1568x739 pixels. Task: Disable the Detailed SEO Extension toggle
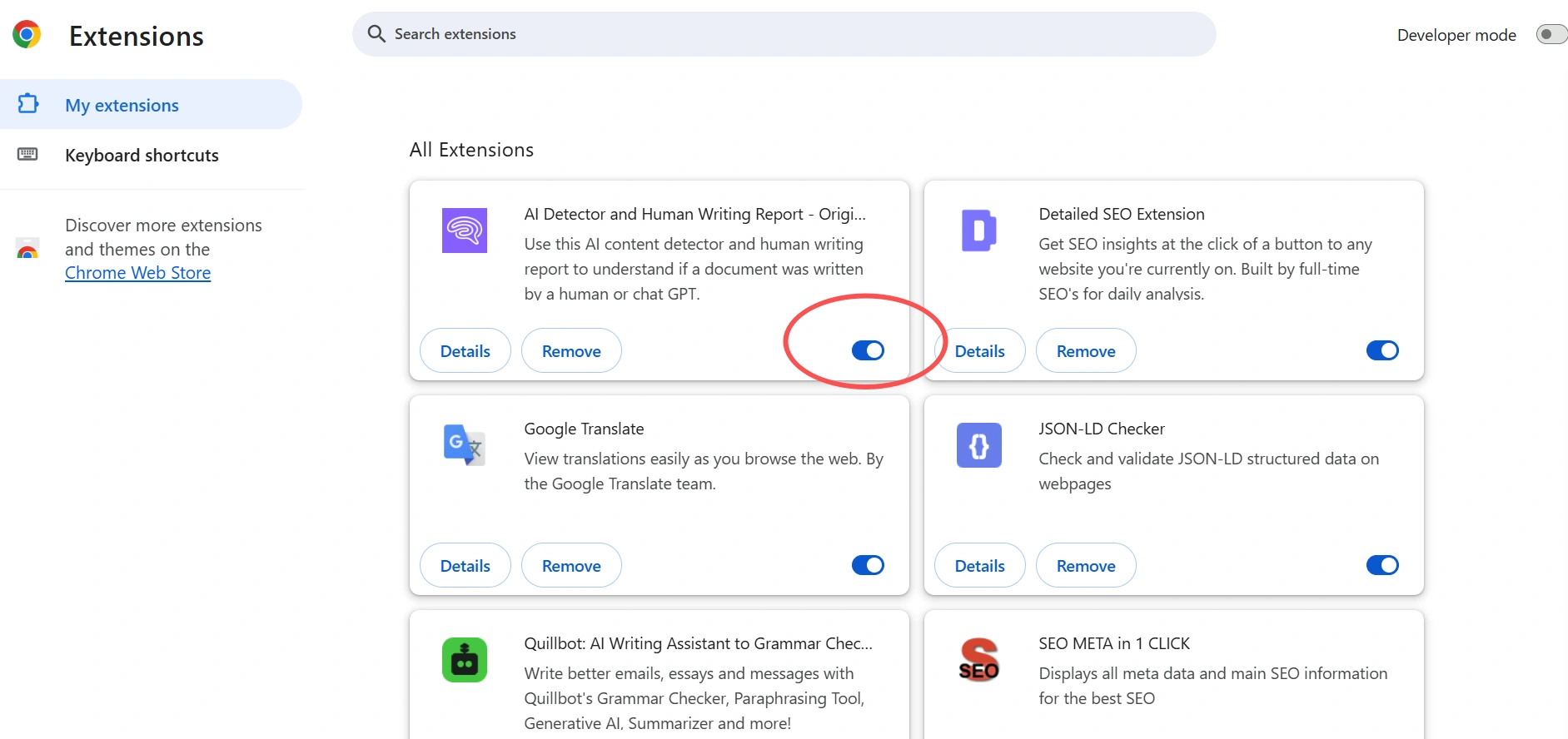point(1382,350)
